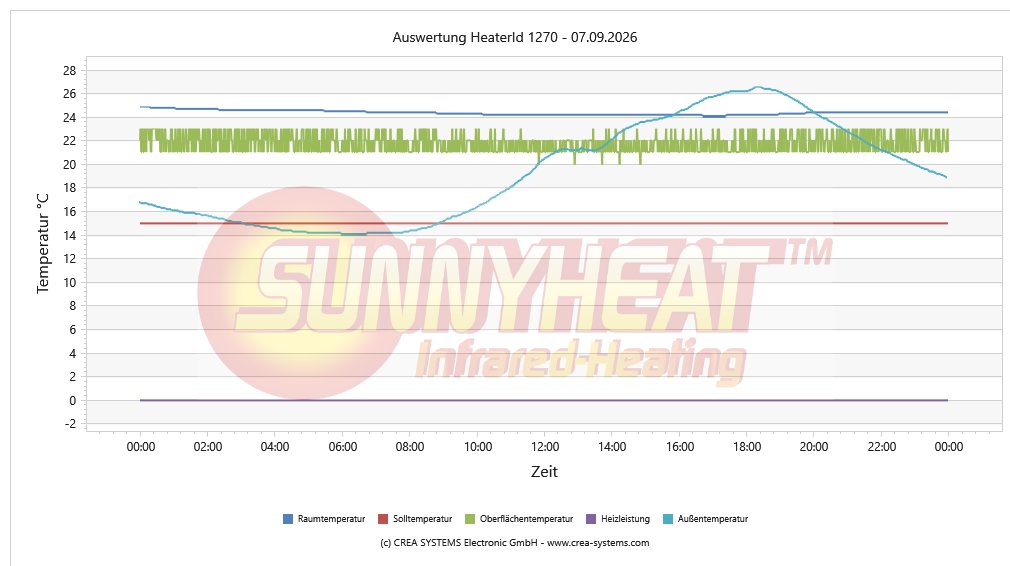Click the 08:00 time axis label
This screenshot has height=566, width=1010.
tap(410, 447)
